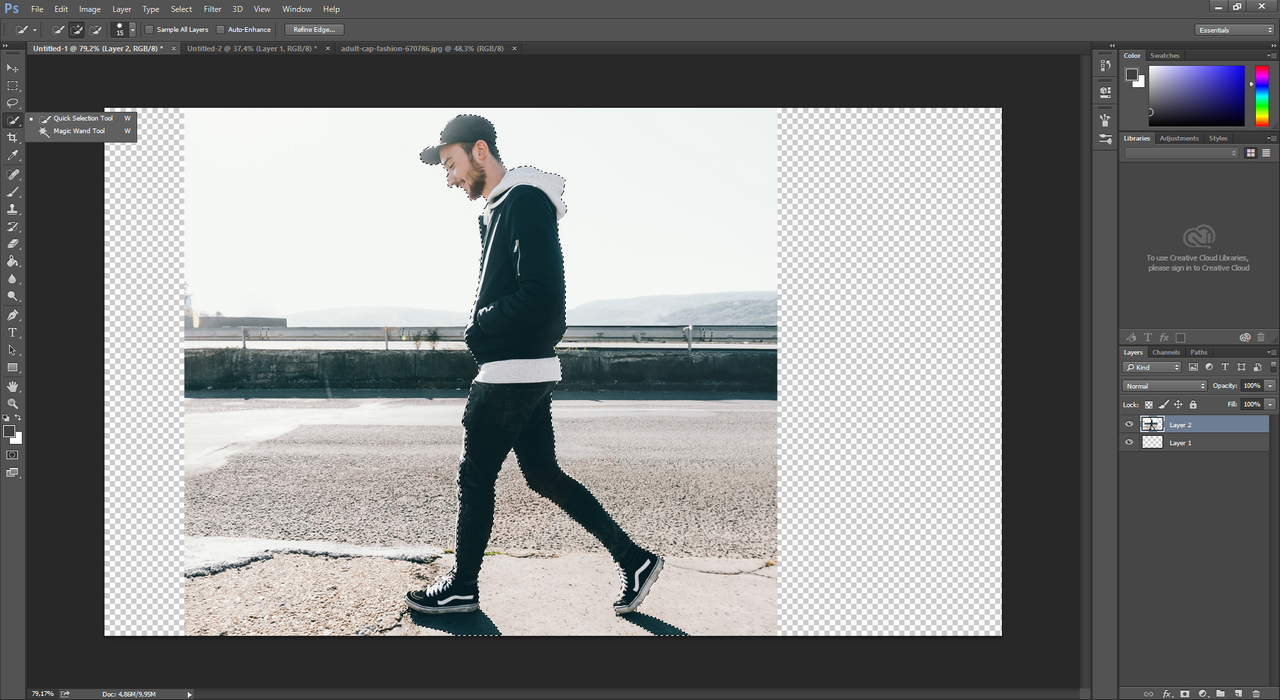Switch Libraries to icon grid view

[x=1251, y=153]
